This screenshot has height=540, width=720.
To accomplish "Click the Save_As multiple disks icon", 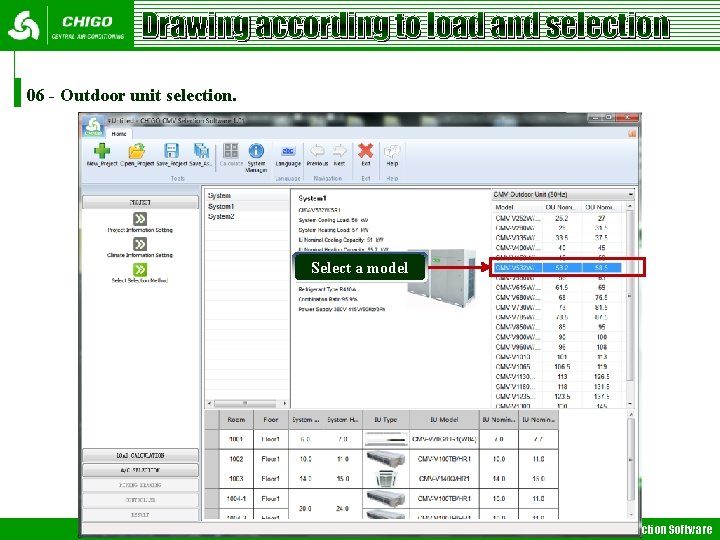I will (201, 151).
